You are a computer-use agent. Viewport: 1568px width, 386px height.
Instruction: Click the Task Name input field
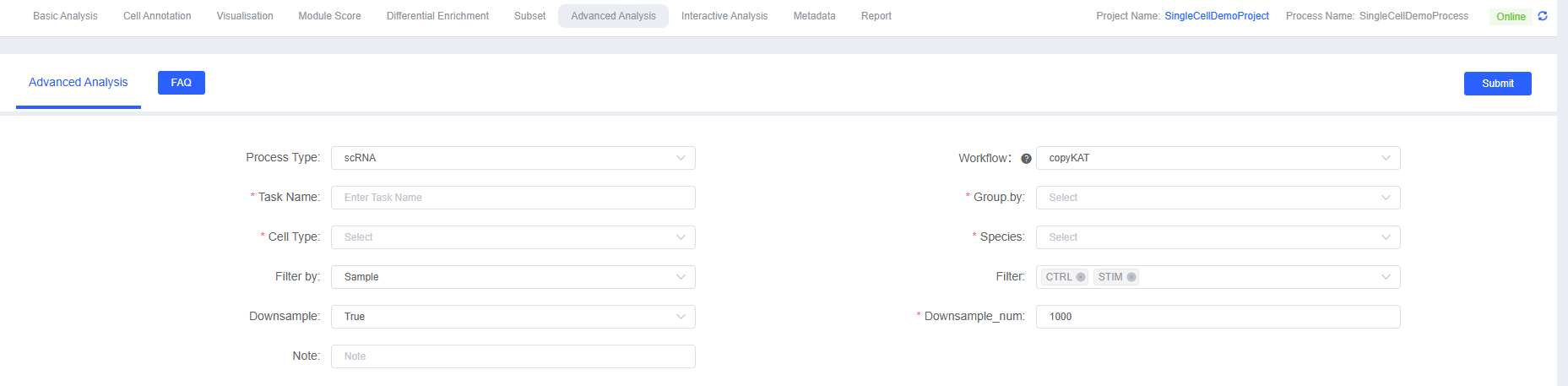513,198
